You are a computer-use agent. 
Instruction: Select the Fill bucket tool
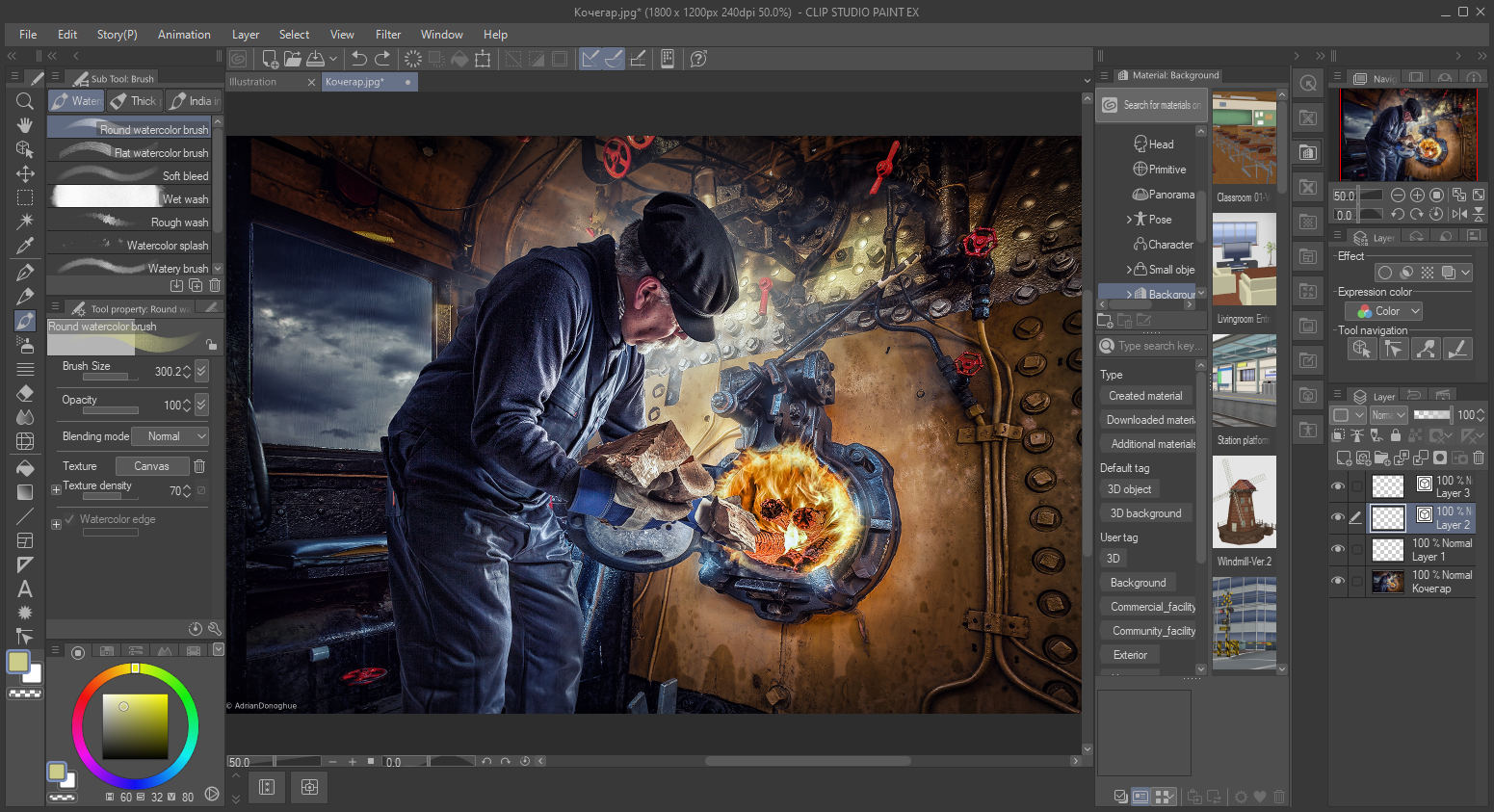pyautogui.click(x=25, y=467)
